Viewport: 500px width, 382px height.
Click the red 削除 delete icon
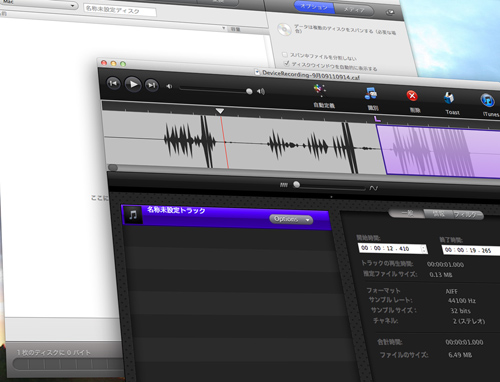coord(412,96)
